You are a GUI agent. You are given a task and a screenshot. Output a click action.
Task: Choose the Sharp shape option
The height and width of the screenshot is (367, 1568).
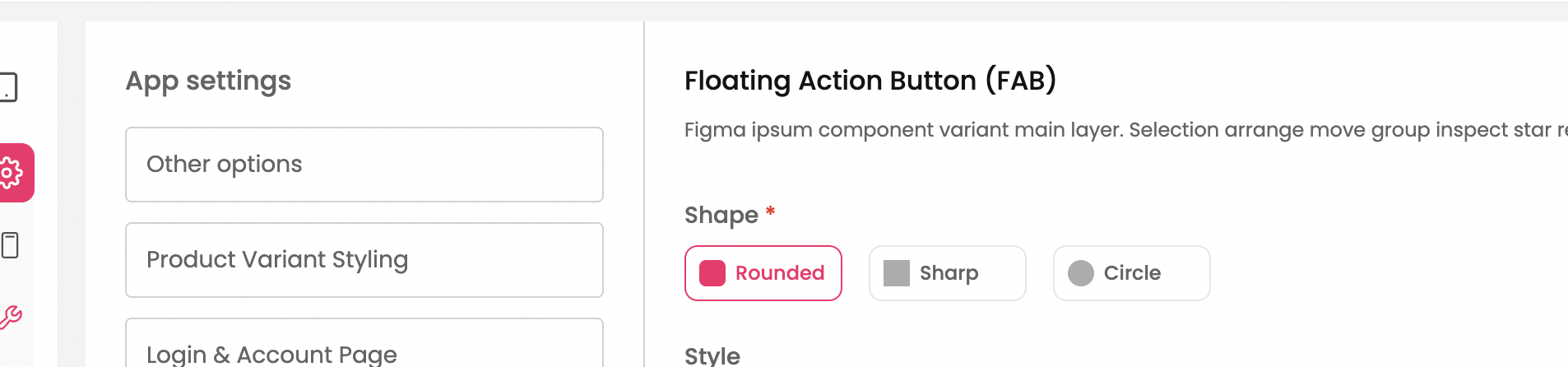pos(949,273)
